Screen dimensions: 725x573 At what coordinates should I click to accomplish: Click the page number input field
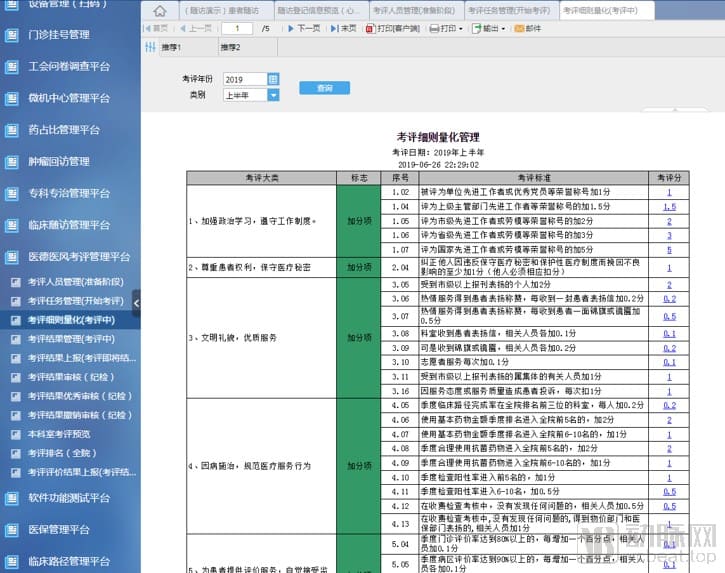[237, 29]
